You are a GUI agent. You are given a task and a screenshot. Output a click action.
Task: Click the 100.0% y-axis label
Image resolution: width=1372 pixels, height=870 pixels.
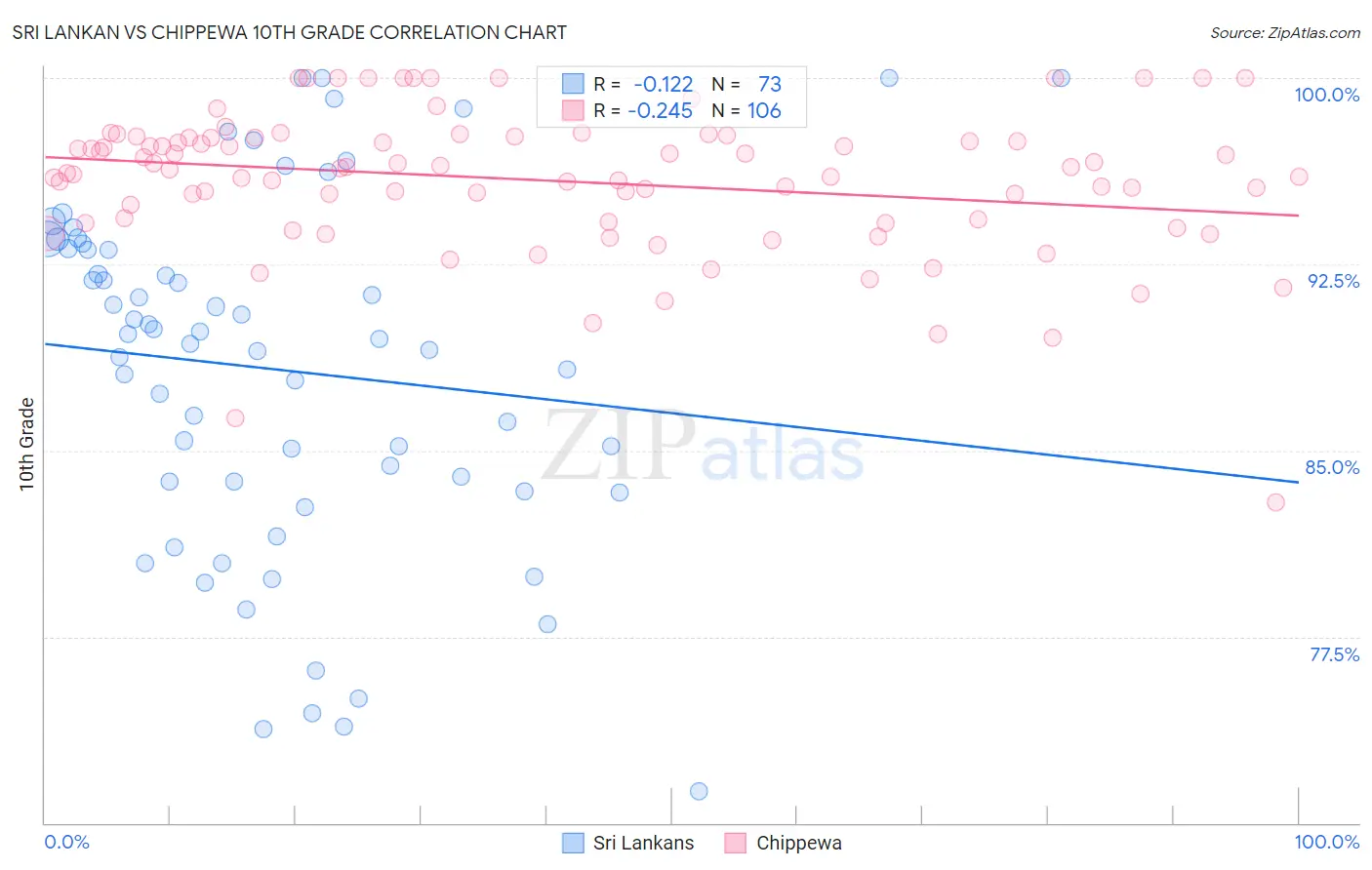(1326, 95)
